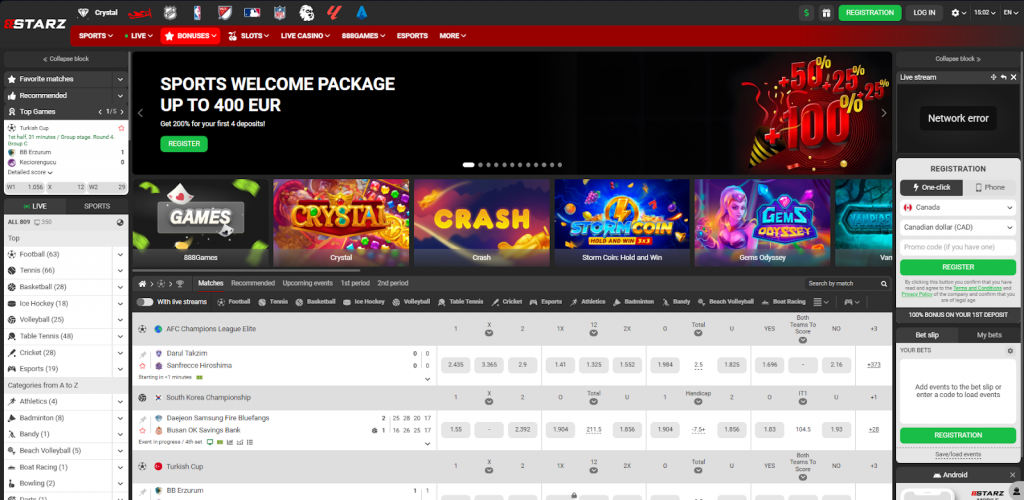
Task: Click globe icon beside ALL 809 count
Action: coord(120,222)
